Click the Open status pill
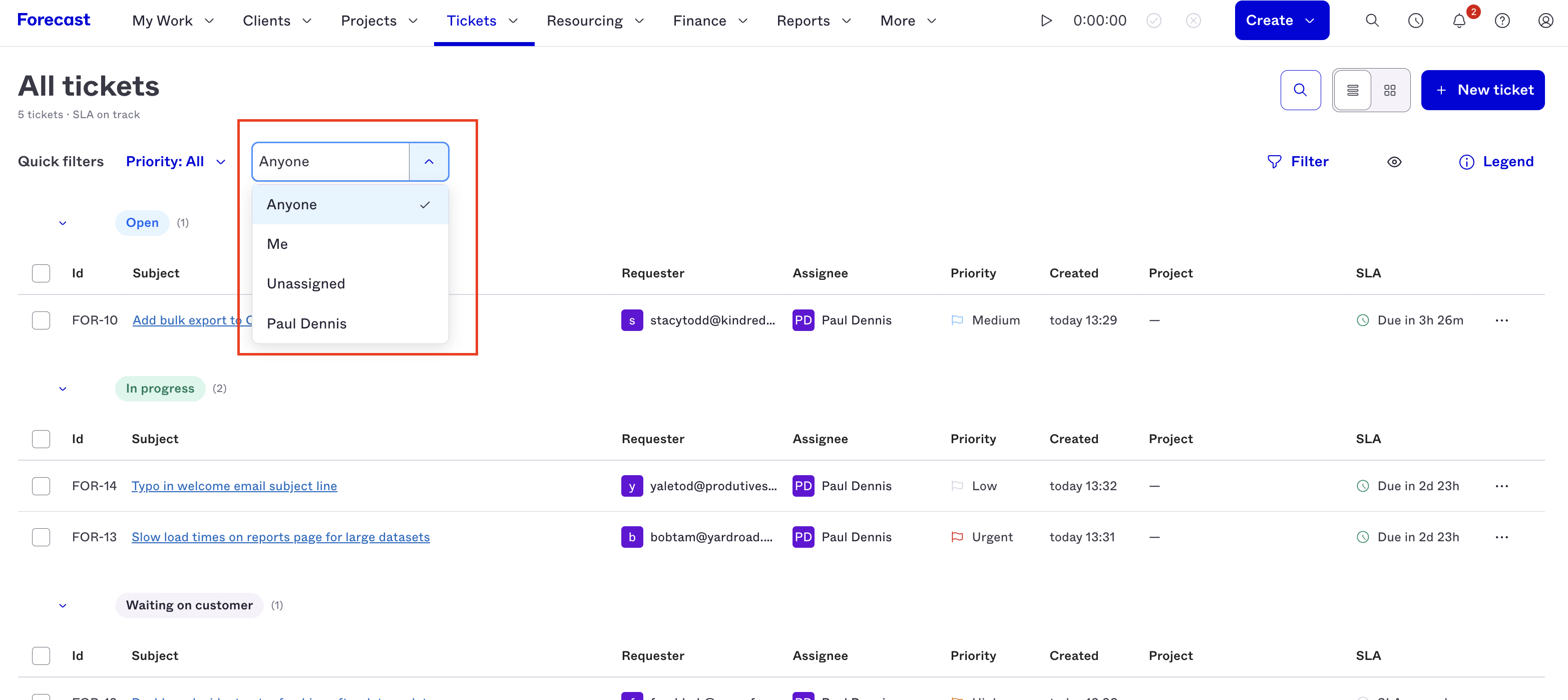 [142, 223]
